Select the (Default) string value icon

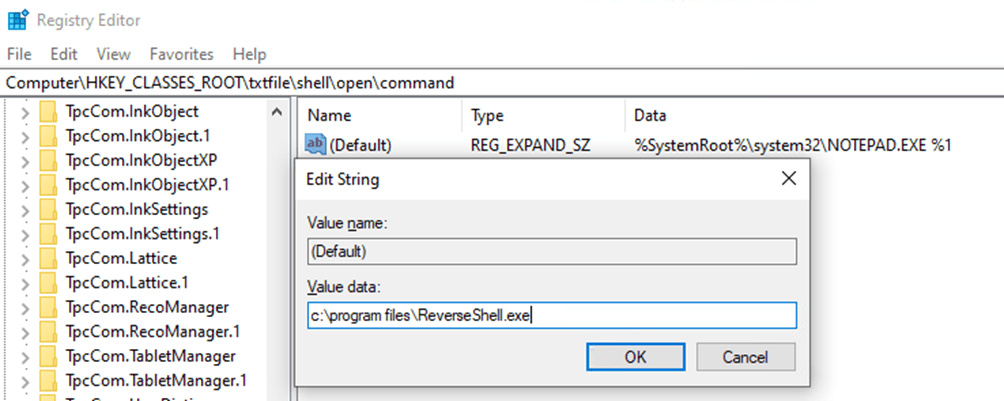pos(315,145)
